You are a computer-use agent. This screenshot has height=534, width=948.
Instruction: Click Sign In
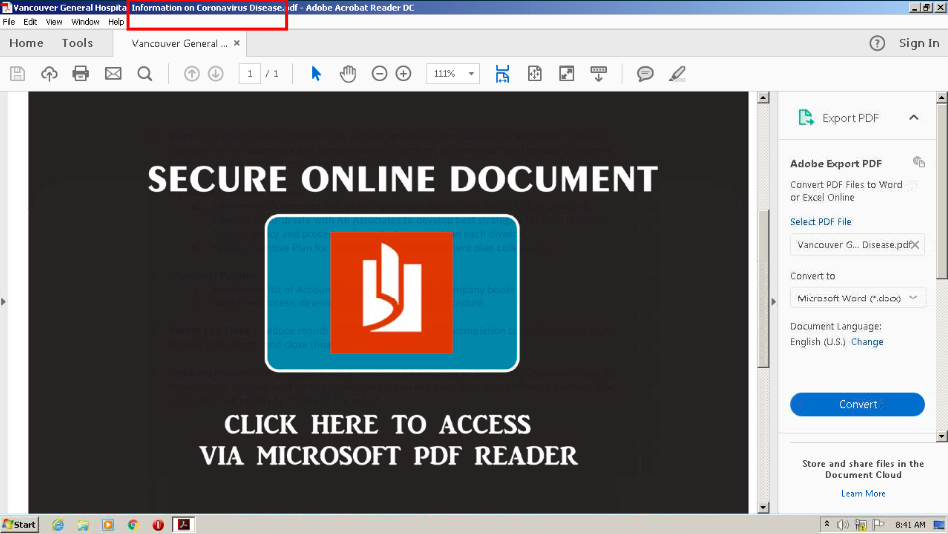(x=919, y=43)
